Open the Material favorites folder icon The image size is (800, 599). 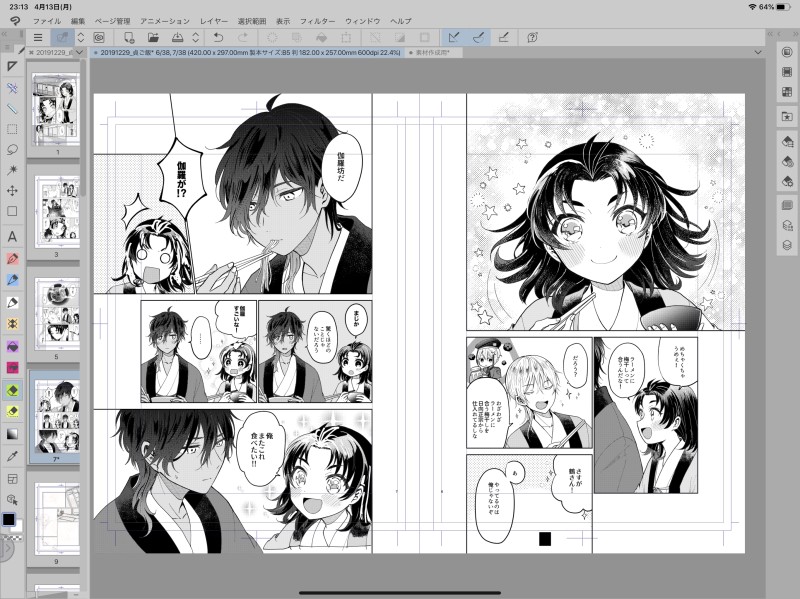click(x=787, y=116)
